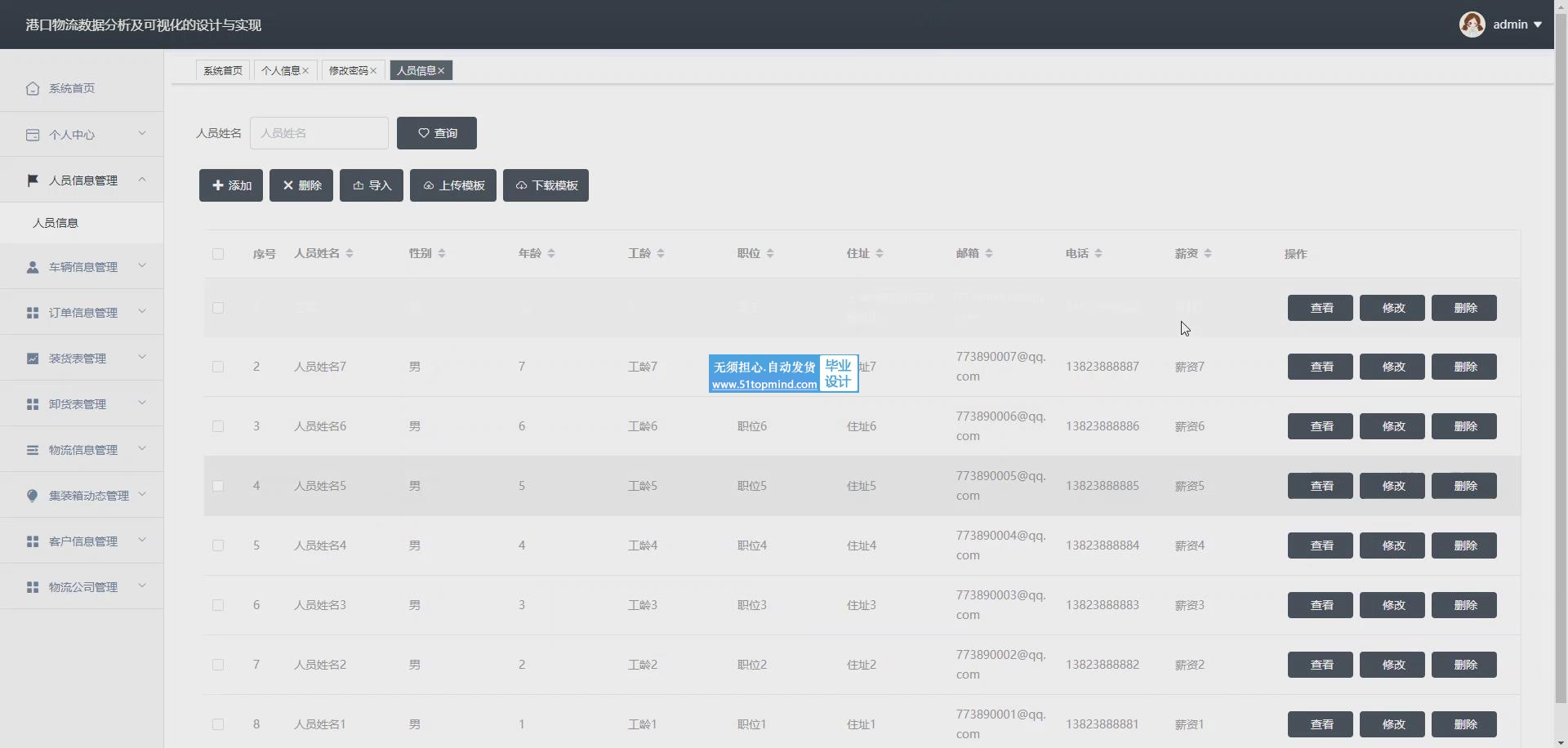Click 删除 for 人员姓名3
The image size is (1568, 748).
click(1464, 605)
